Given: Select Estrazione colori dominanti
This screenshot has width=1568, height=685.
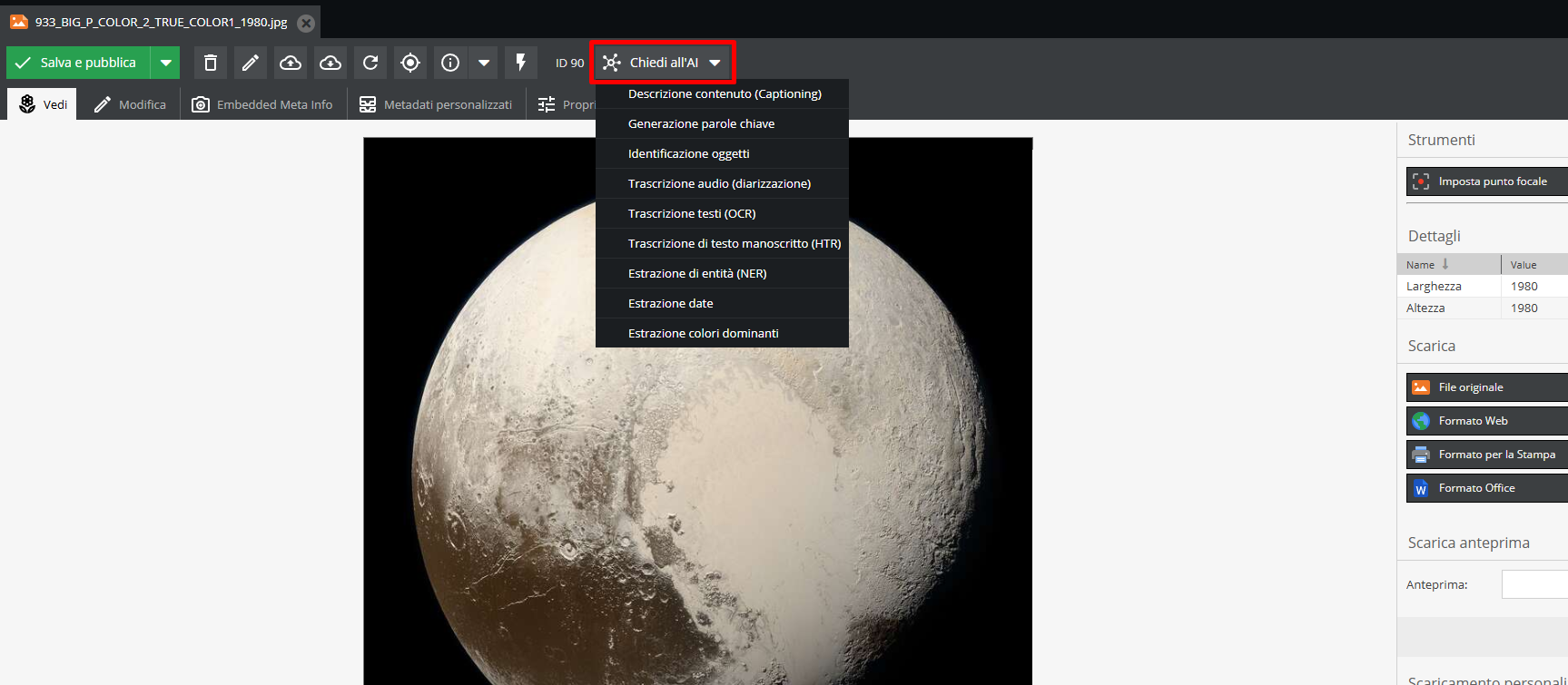Looking at the screenshot, I should click(x=722, y=333).
